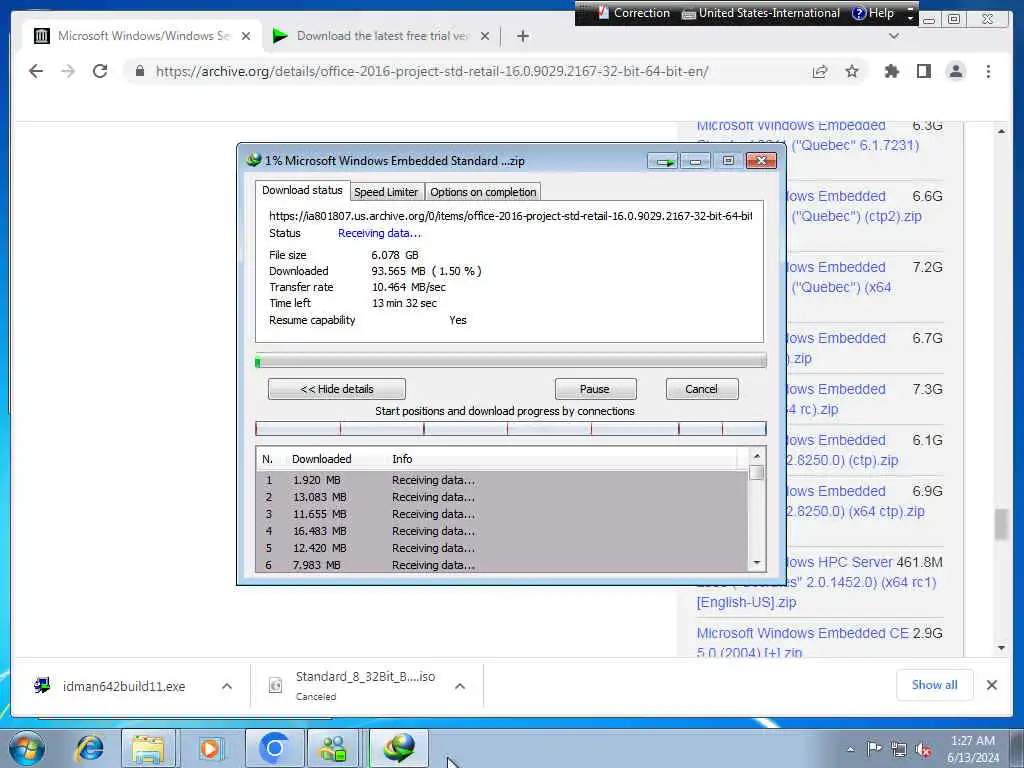Close the downloads bar
The image size is (1024, 768).
click(991, 685)
